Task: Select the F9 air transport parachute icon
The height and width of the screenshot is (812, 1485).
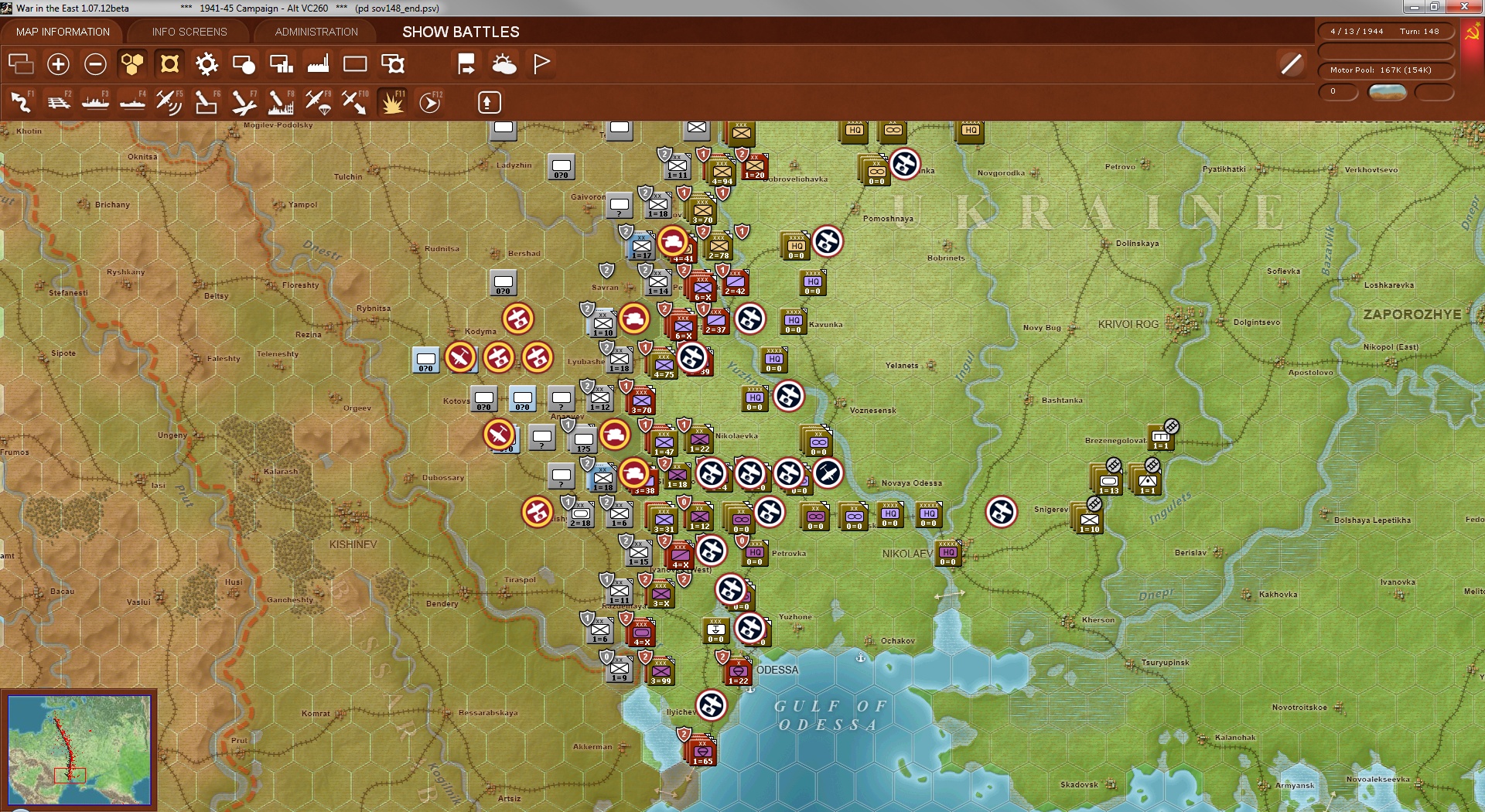Action: click(318, 102)
